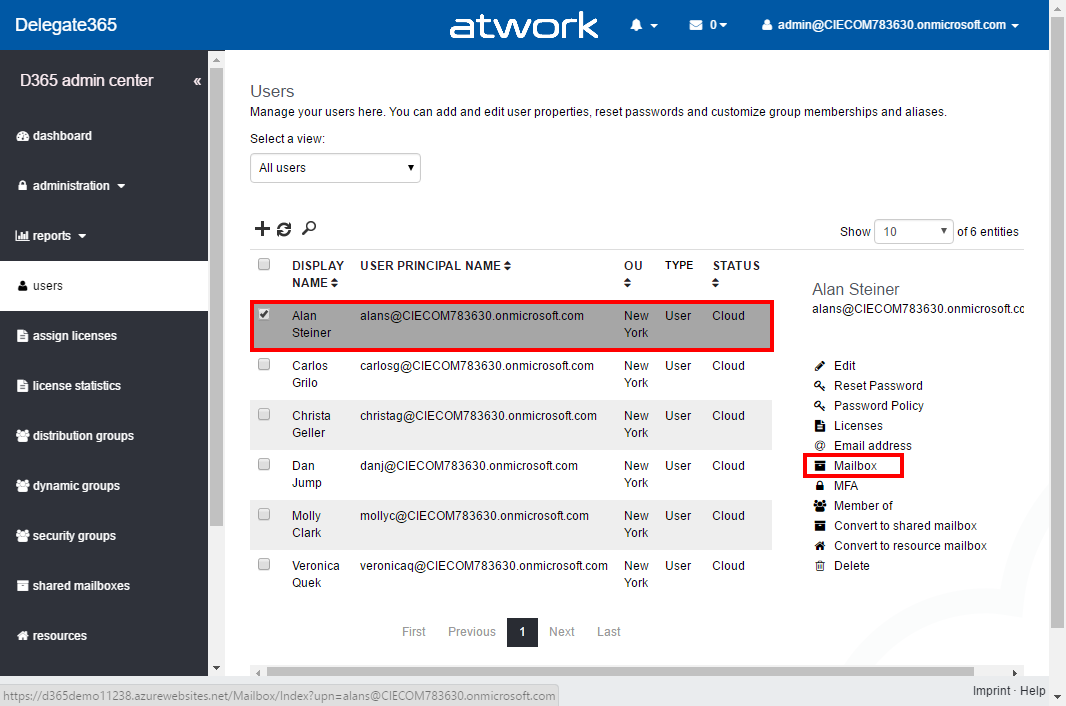Uncheck the Alan Steiner row checkbox
Viewport: 1066px width, 706px height.
pyautogui.click(x=264, y=314)
